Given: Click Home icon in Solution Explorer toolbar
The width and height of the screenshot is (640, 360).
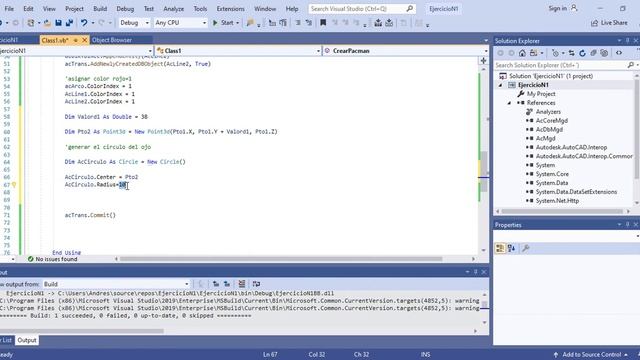Looking at the screenshot, I should 522,53.
